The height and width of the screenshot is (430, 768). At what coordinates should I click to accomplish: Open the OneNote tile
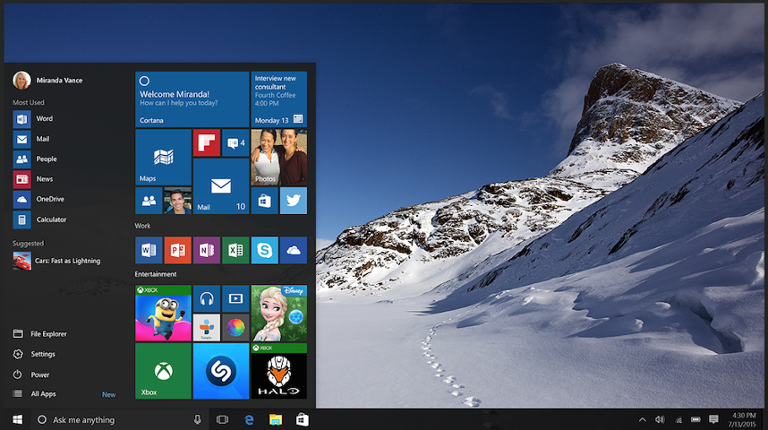[x=206, y=249]
